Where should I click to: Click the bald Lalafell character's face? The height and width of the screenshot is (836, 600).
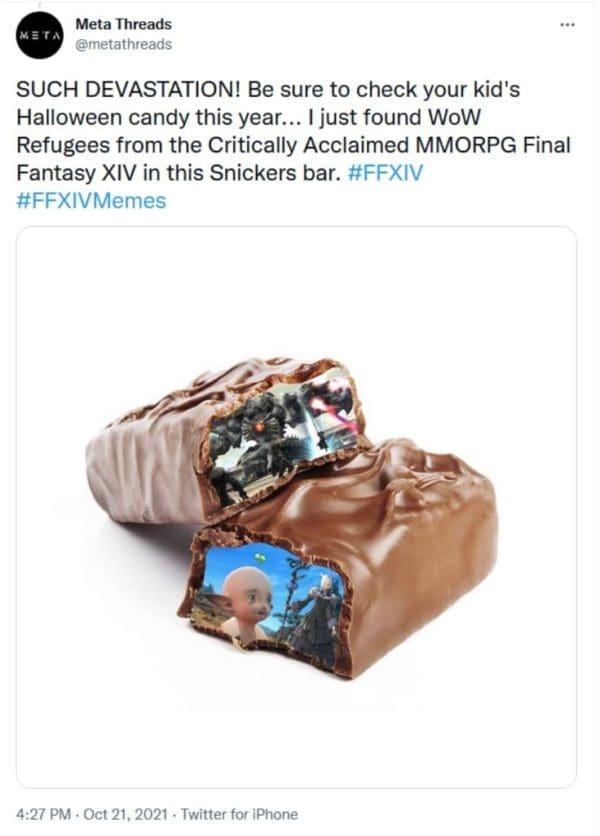246,598
